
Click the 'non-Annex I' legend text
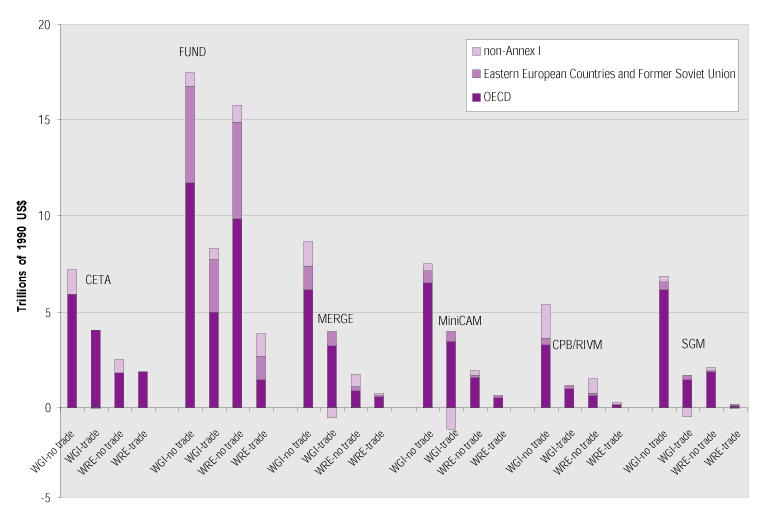click(514, 51)
